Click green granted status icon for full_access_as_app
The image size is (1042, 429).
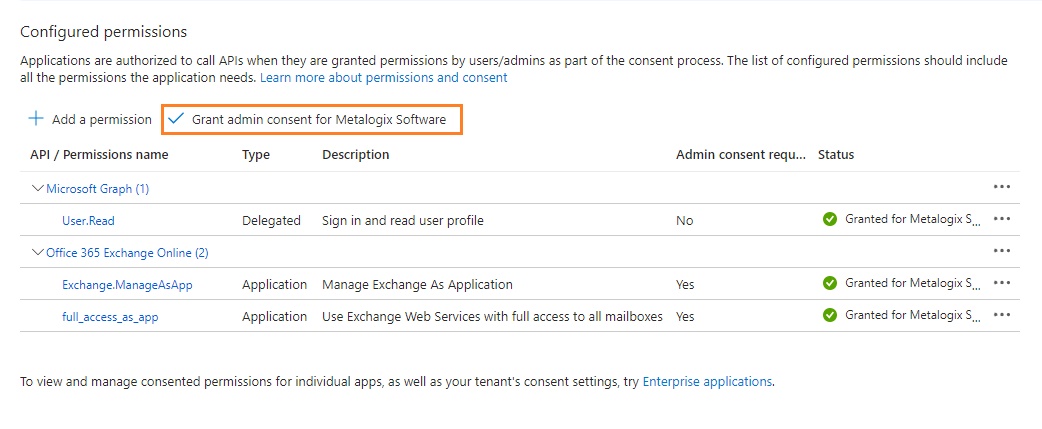[x=829, y=315]
